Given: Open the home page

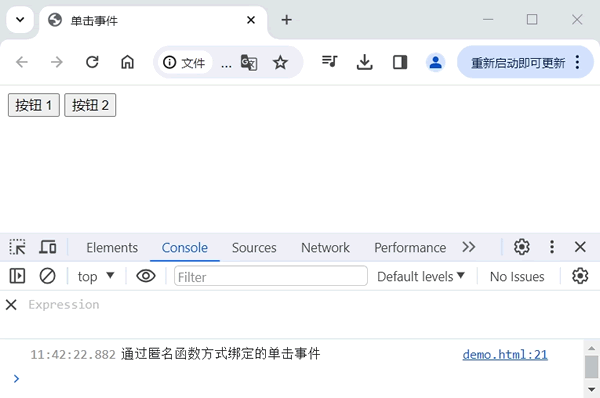Looking at the screenshot, I should 127,62.
